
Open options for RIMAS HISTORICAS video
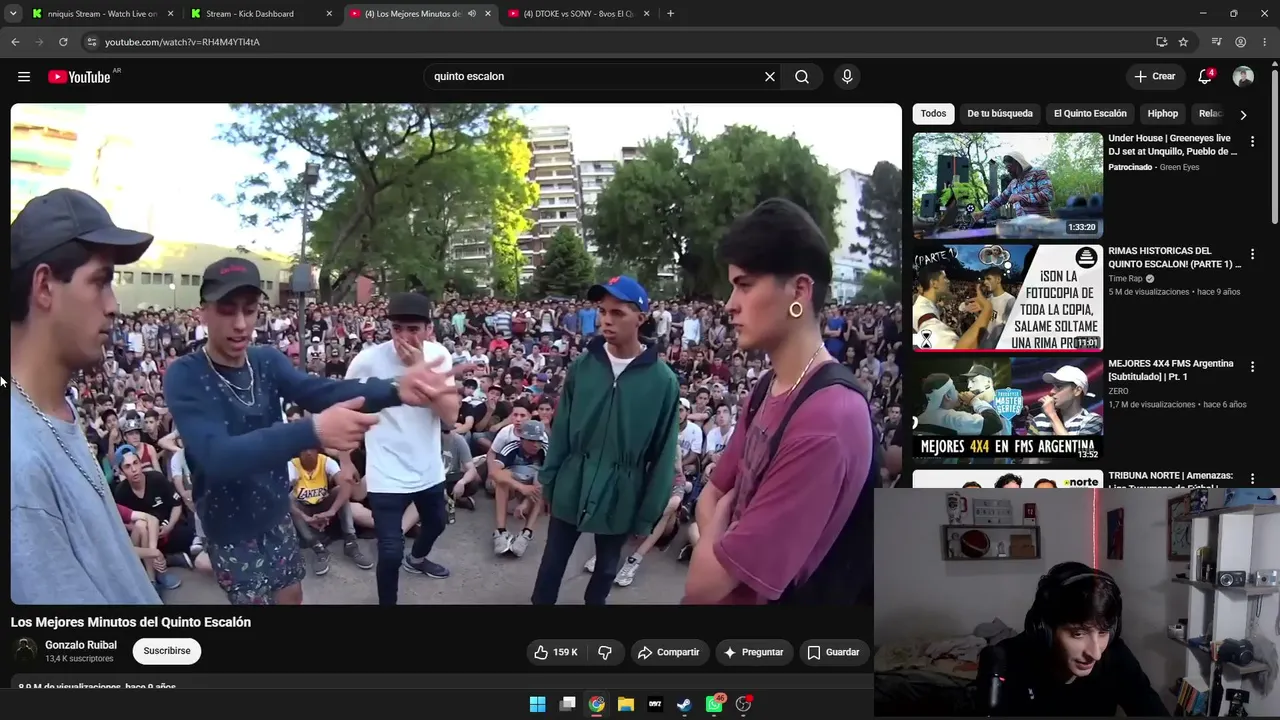coord(1252,255)
